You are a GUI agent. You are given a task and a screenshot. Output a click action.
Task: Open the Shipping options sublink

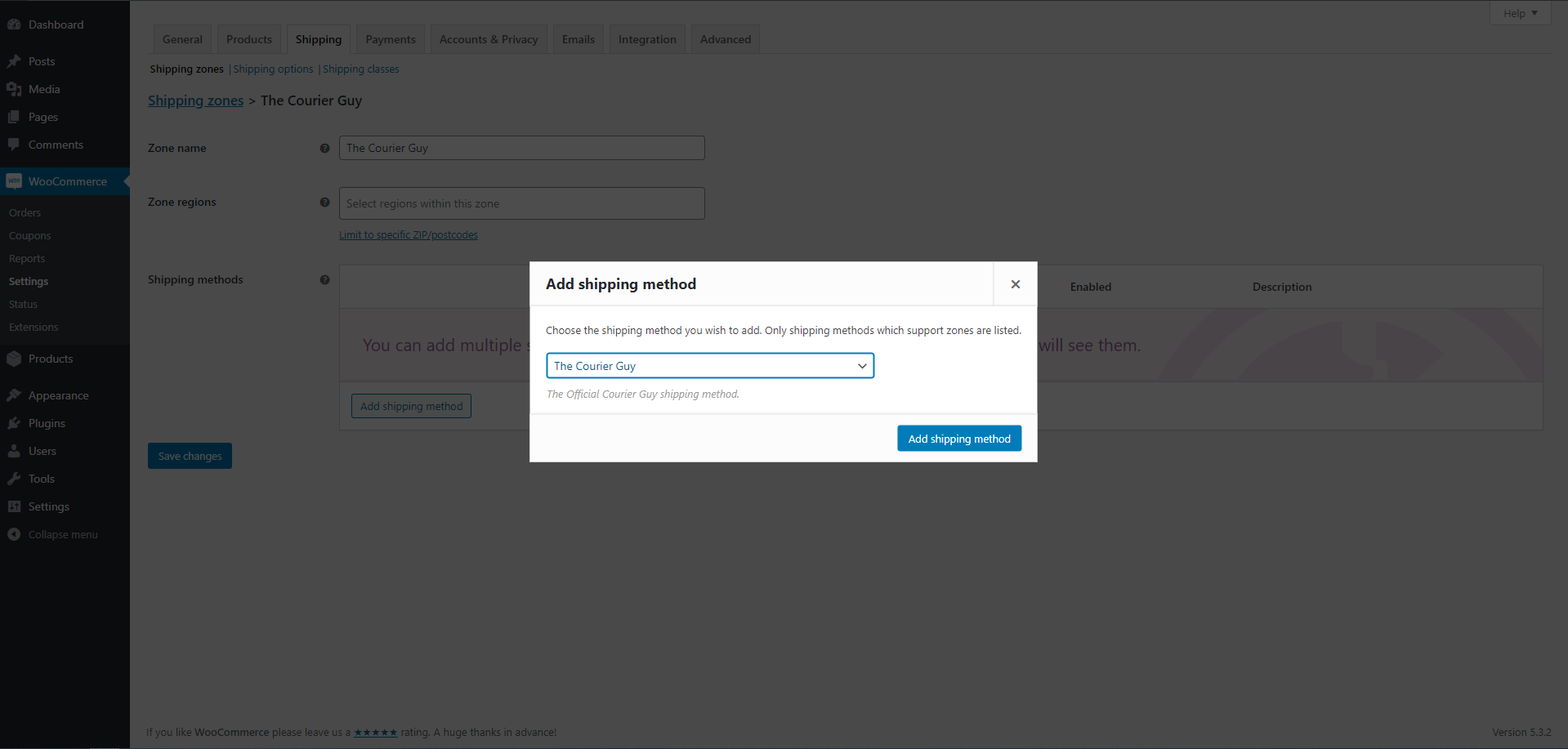(273, 69)
